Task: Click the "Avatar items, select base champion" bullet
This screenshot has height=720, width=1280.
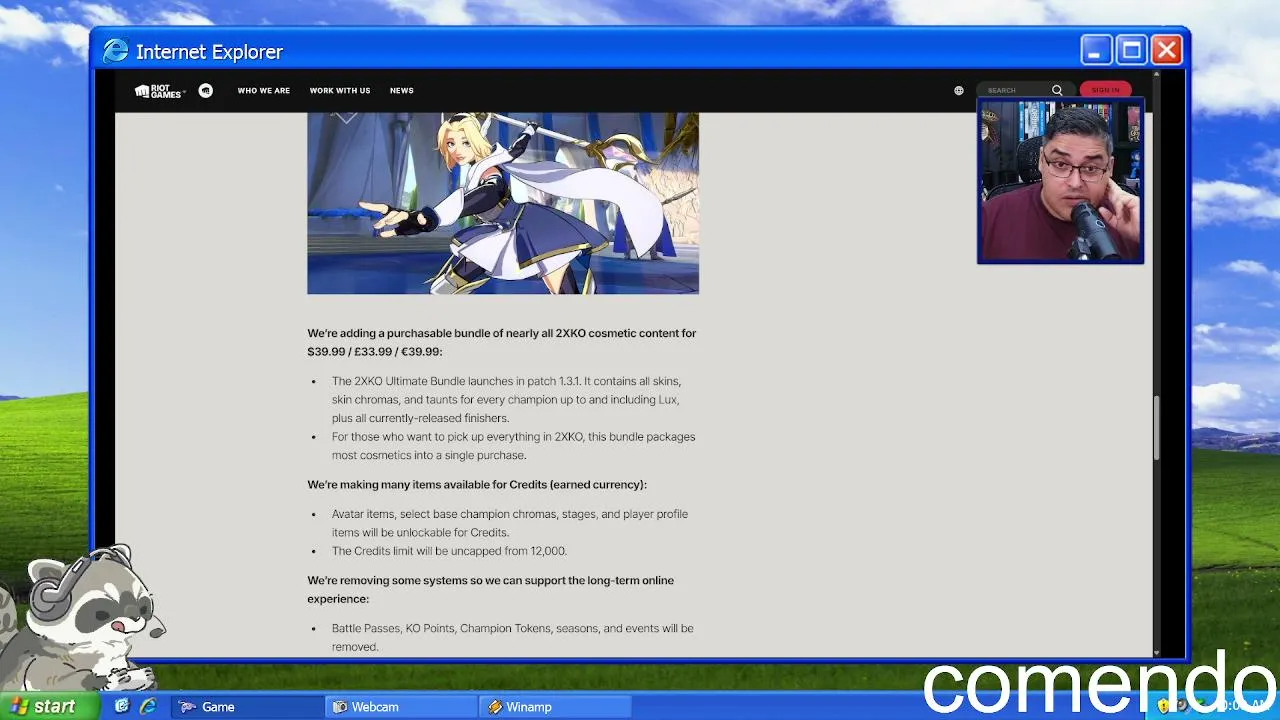Action: 510,523
